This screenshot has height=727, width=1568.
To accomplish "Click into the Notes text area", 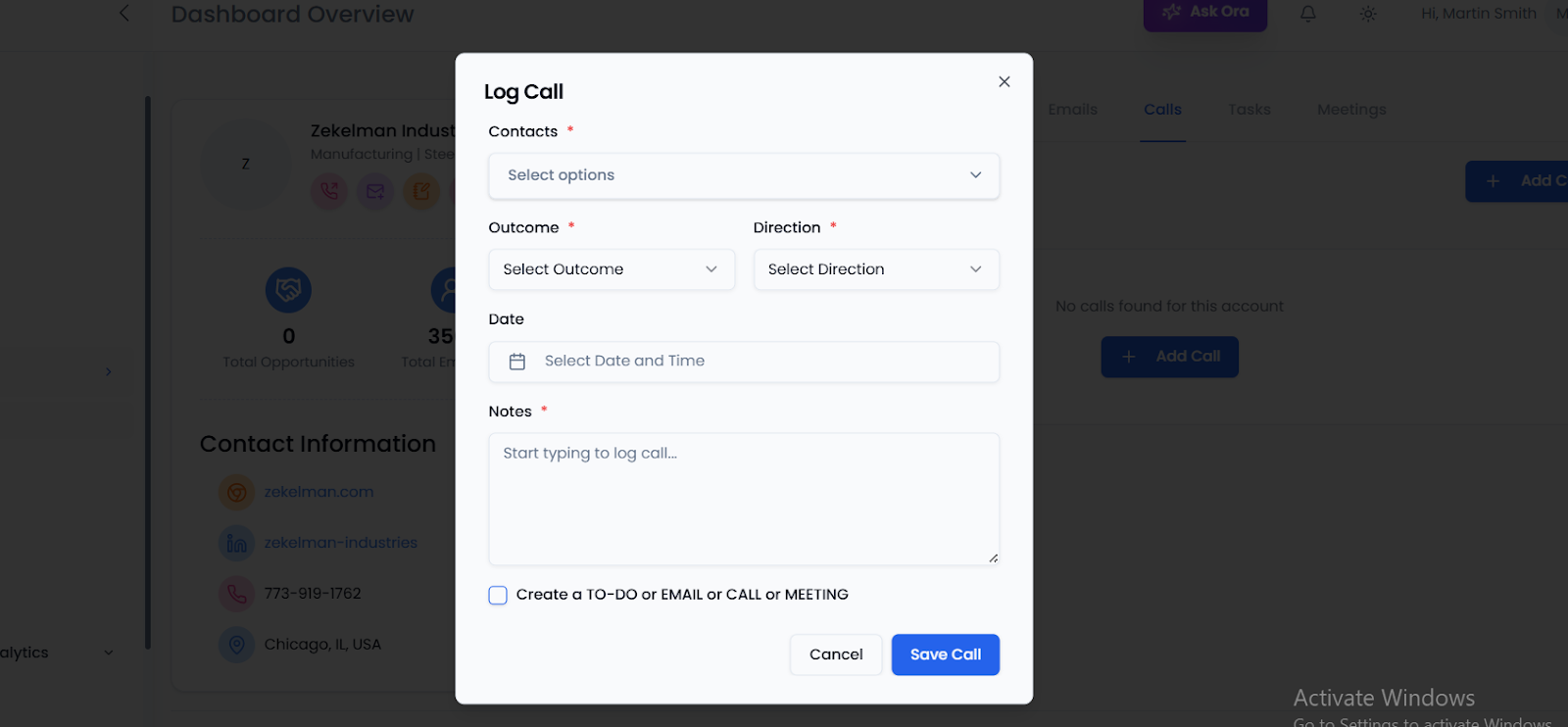I will 743,500.
